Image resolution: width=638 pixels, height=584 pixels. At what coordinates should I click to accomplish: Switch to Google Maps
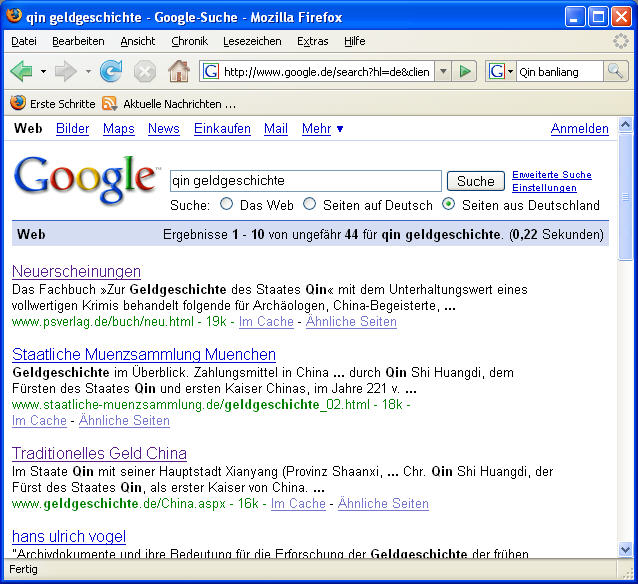118,129
